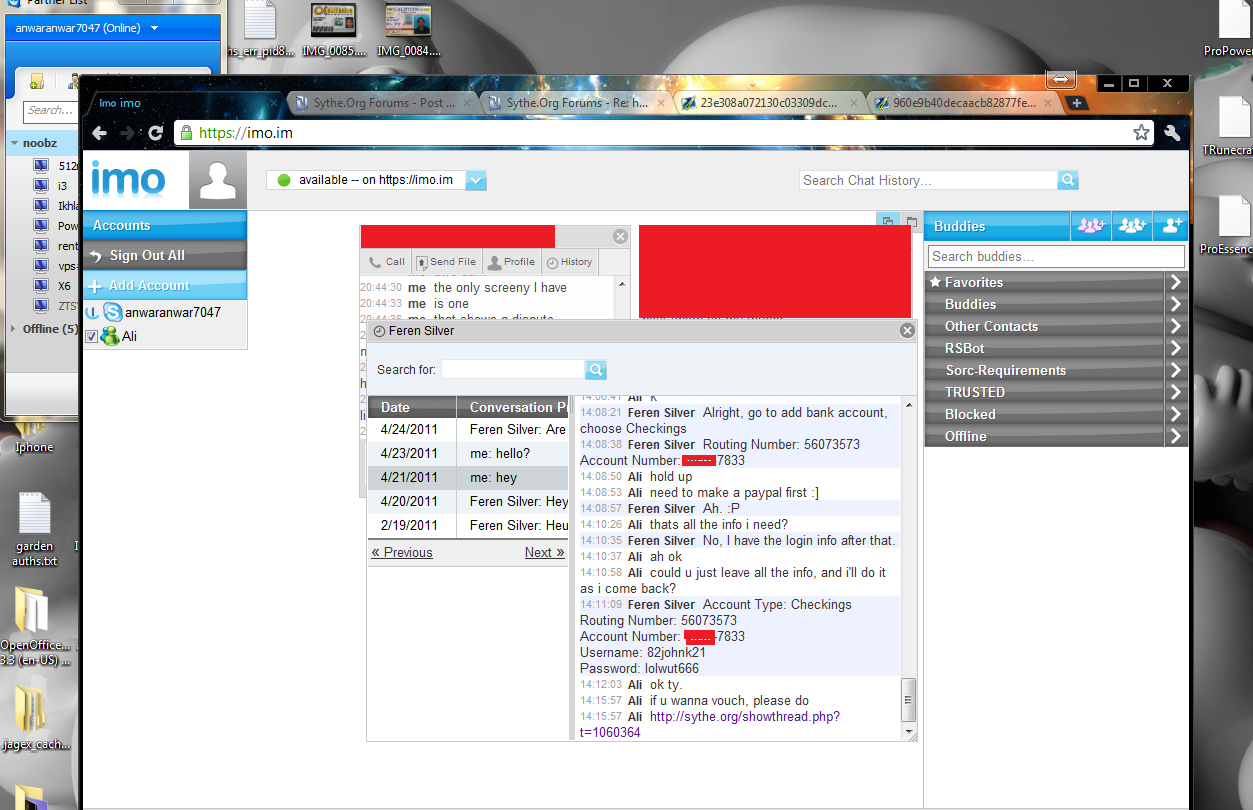
Task: Submit the history 'Search for' magnifier button
Action: 596,370
